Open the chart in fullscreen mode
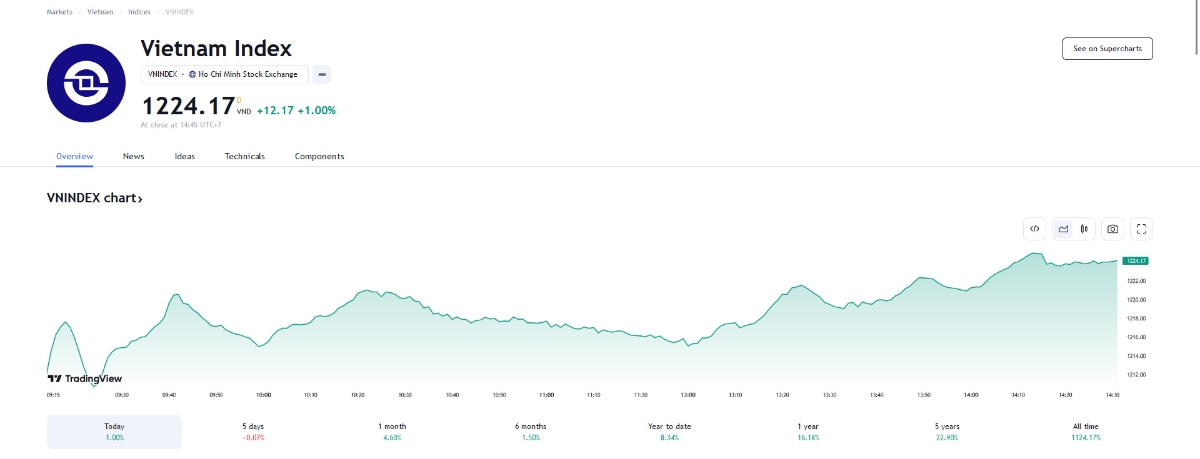The height and width of the screenshot is (459, 1200). coord(1142,229)
